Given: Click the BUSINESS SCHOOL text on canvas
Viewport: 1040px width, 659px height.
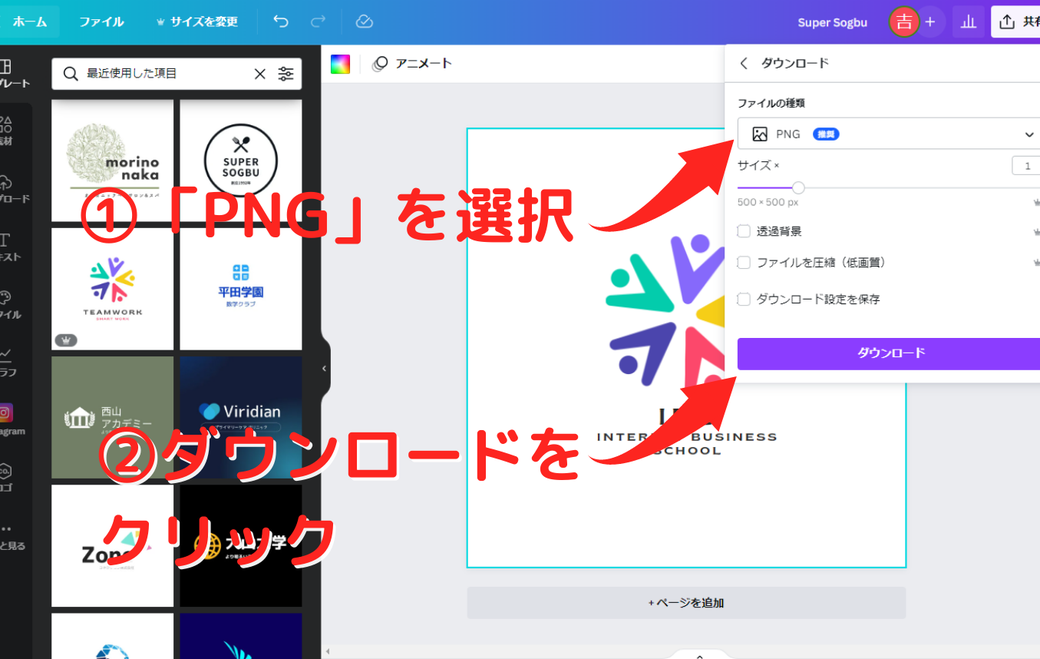Looking at the screenshot, I should pos(686,444).
